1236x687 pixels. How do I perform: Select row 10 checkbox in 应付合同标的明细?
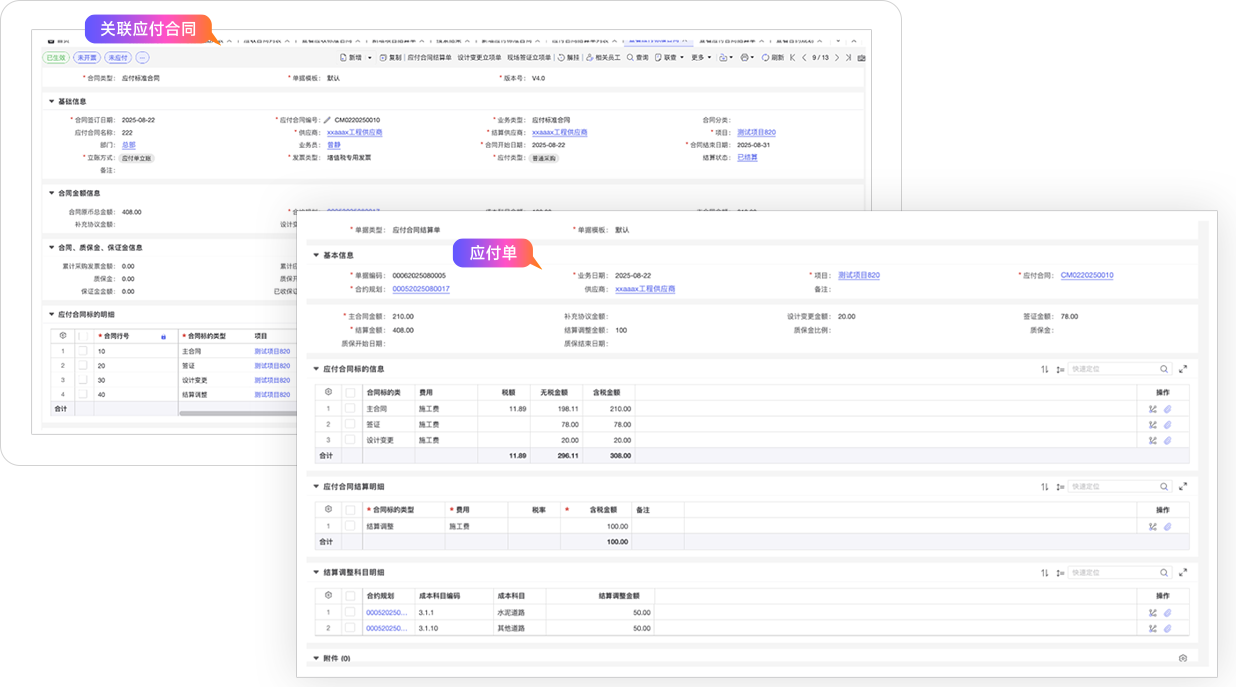point(83,351)
